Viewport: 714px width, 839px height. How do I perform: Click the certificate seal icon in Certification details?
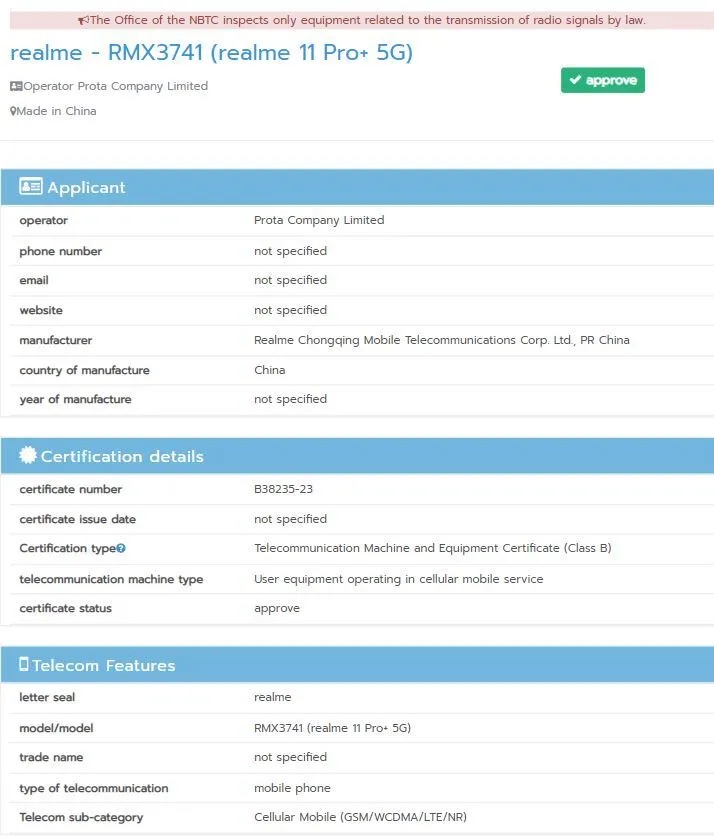tap(28, 456)
